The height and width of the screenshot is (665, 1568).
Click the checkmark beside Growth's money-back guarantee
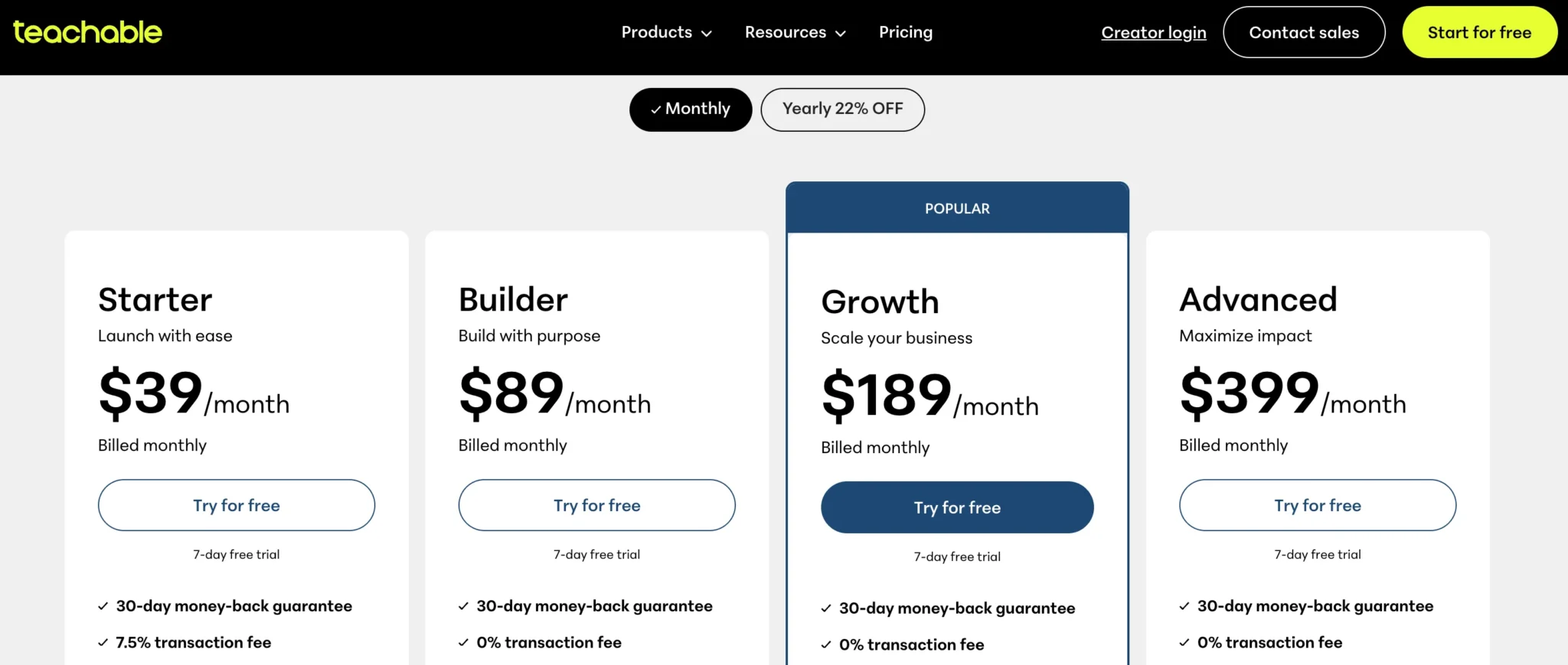[x=825, y=608]
